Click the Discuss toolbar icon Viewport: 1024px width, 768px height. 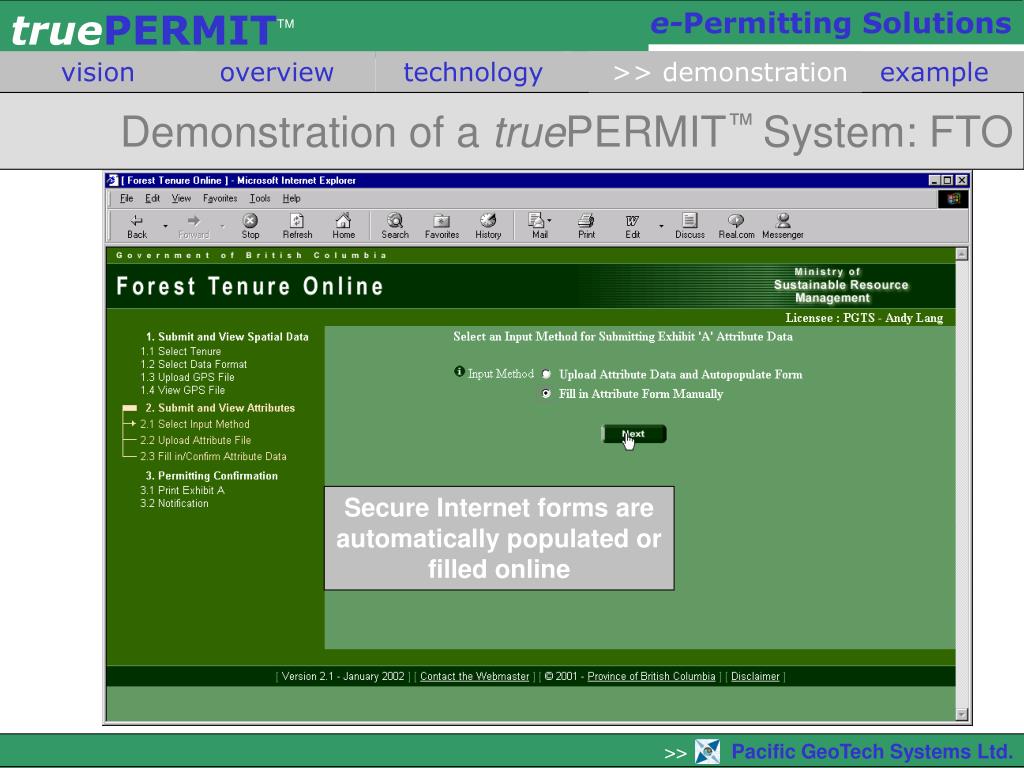[690, 226]
